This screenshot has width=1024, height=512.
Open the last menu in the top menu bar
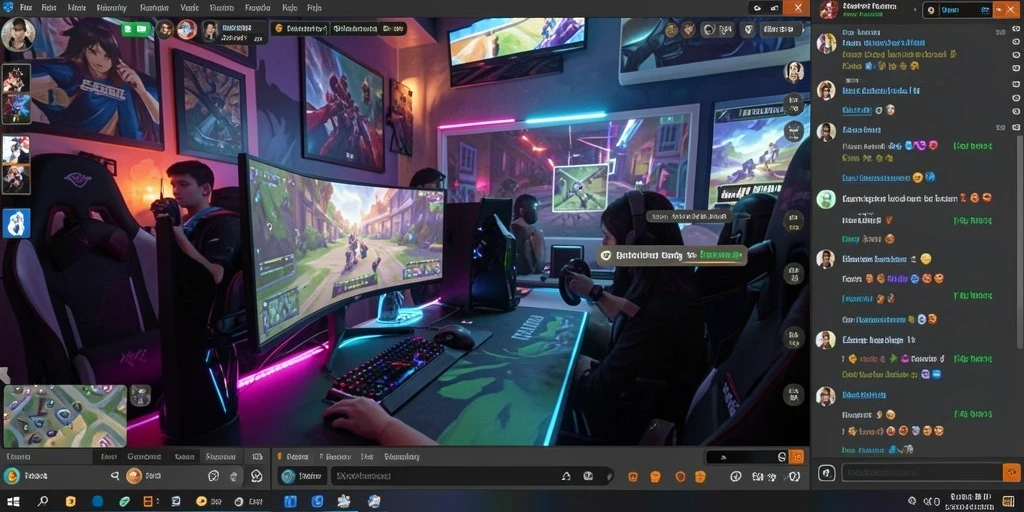tap(314, 8)
